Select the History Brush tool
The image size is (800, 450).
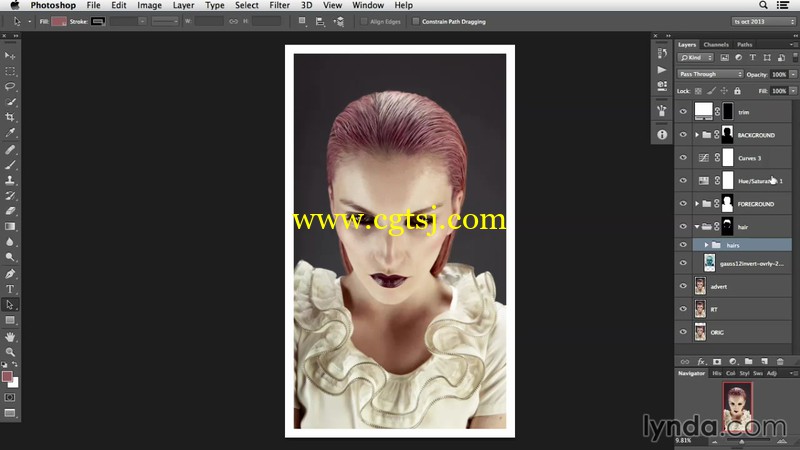[x=10, y=195]
